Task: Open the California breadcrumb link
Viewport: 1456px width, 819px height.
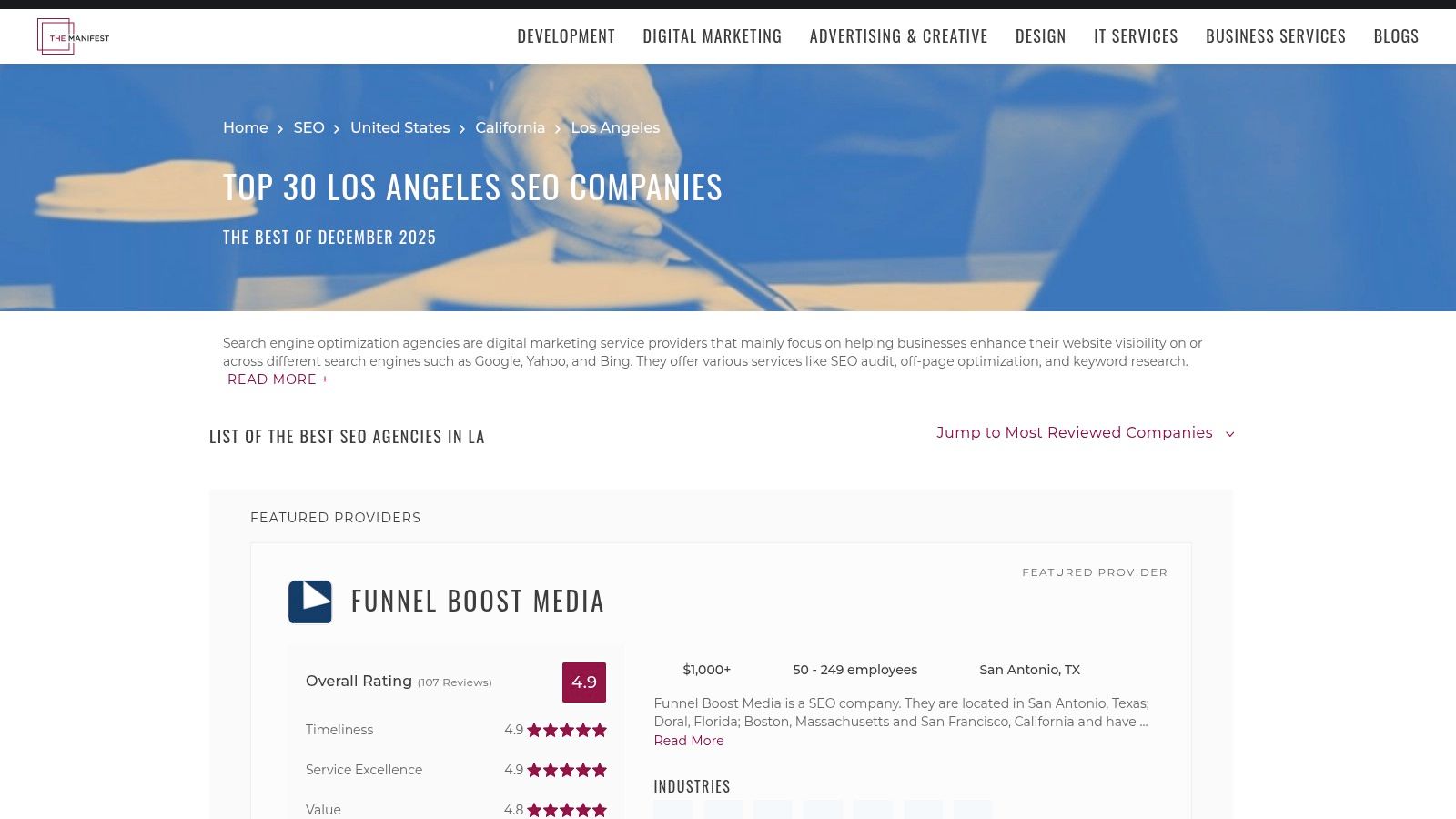Action: click(x=510, y=128)
